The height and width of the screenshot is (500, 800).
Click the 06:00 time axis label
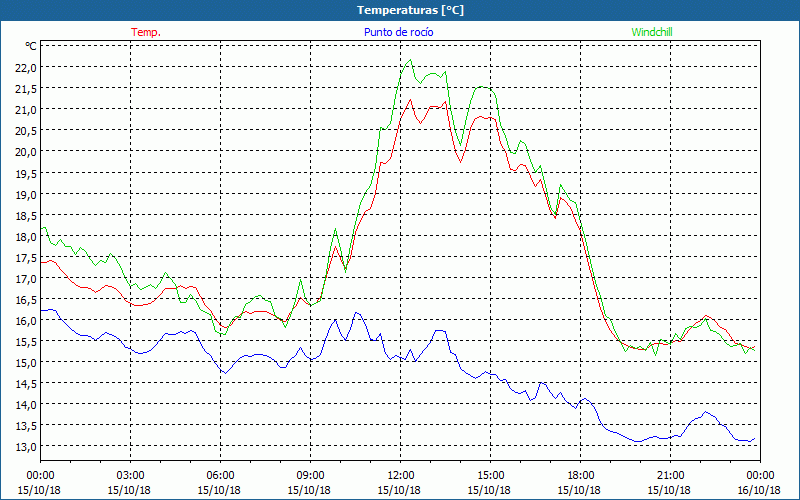221,475
